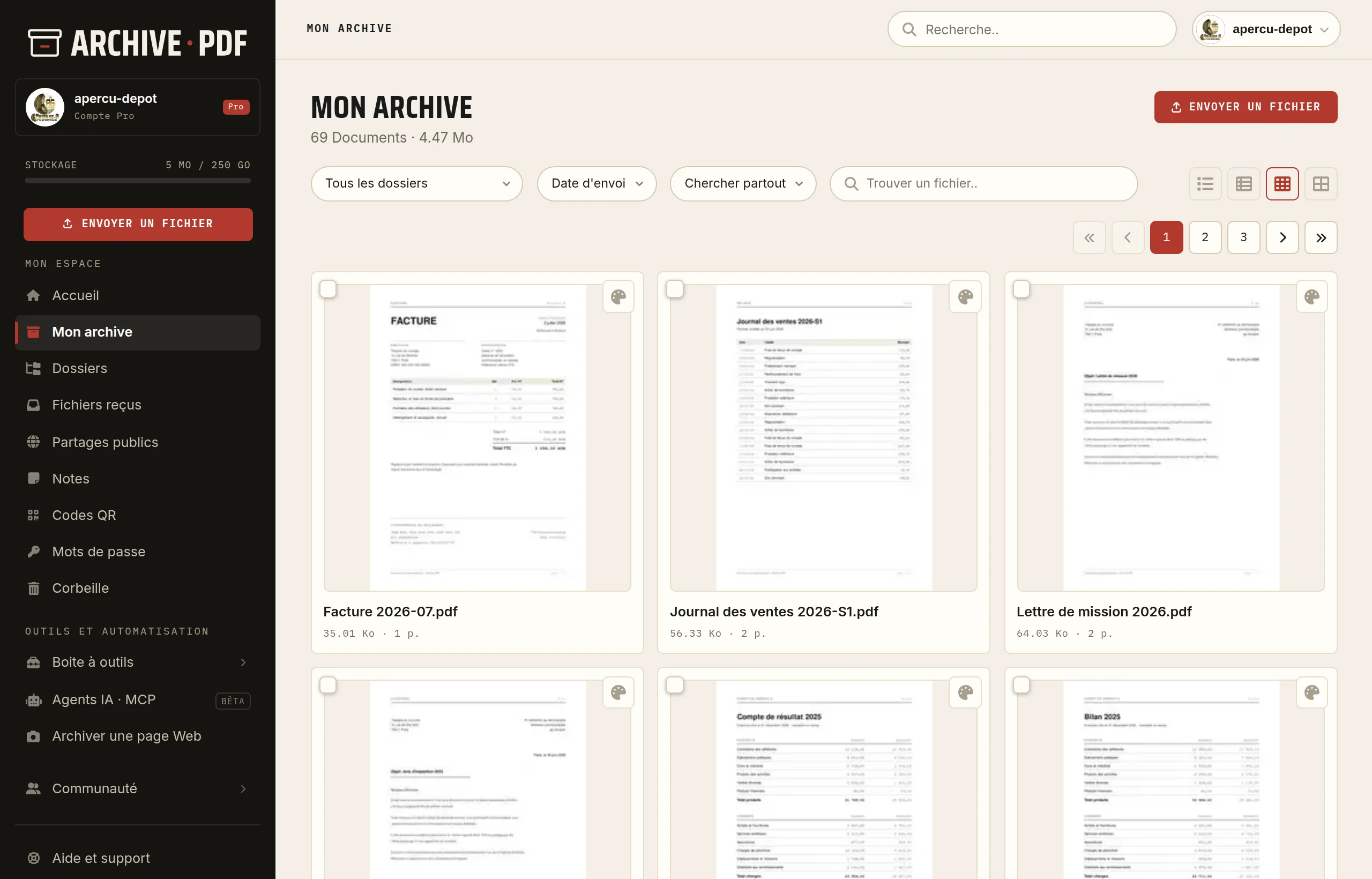Click Mon Archive breadcrumb

click(x=349, y=28)
